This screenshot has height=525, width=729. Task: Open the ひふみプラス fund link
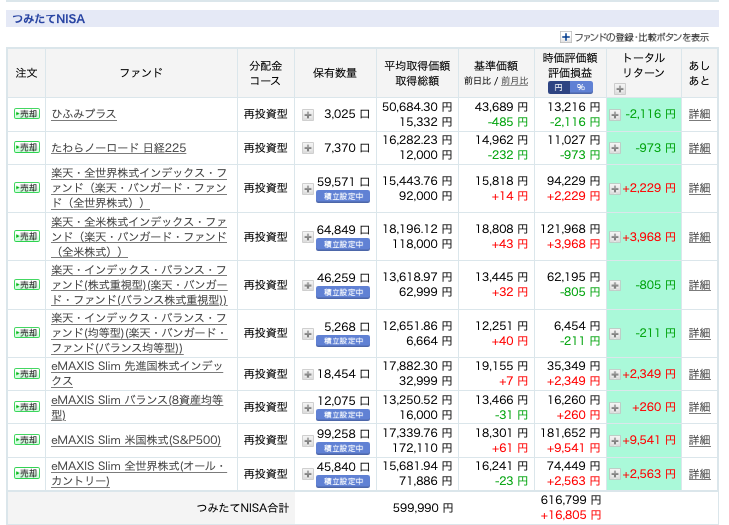point(84,114)
